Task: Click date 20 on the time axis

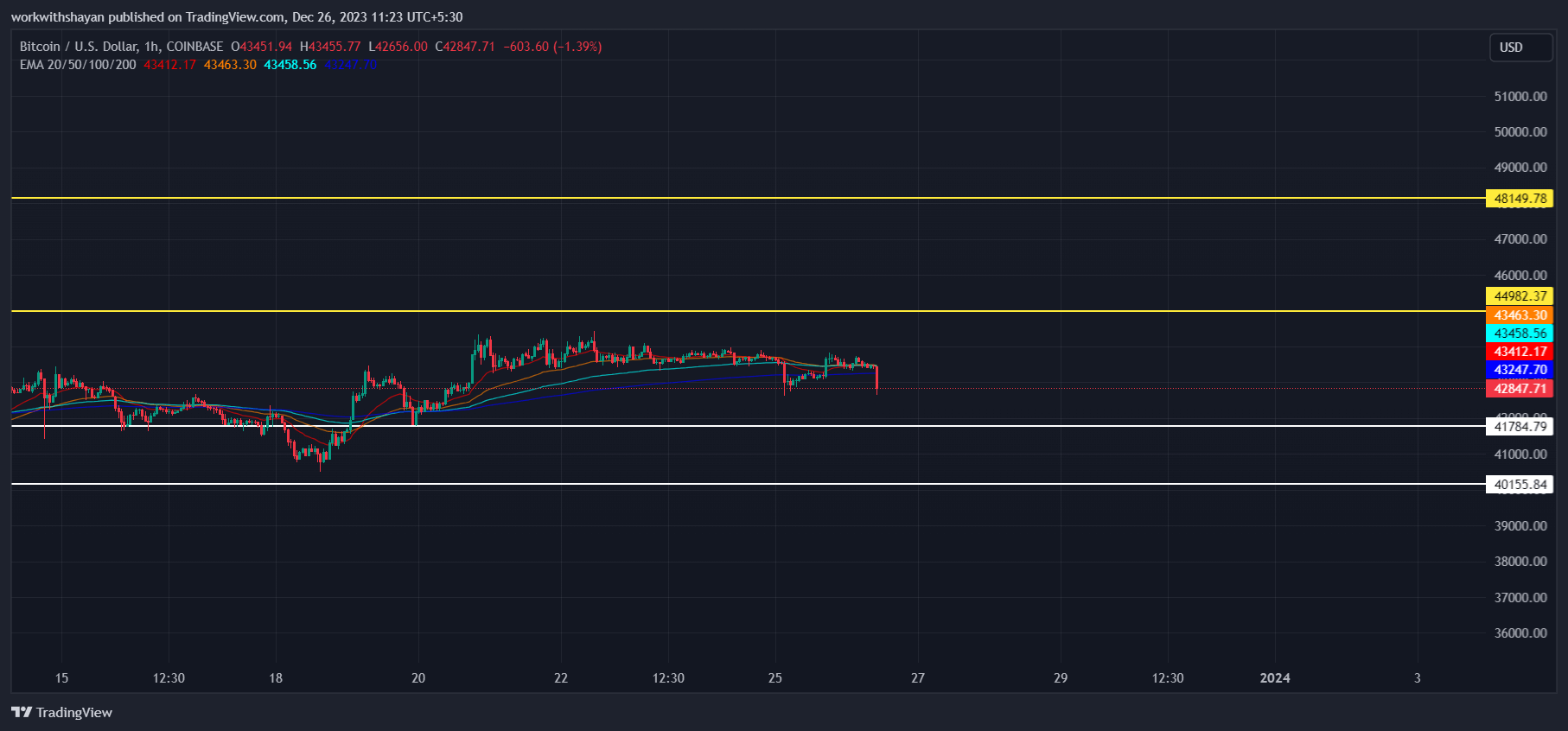Action: (x=418, y=678)
